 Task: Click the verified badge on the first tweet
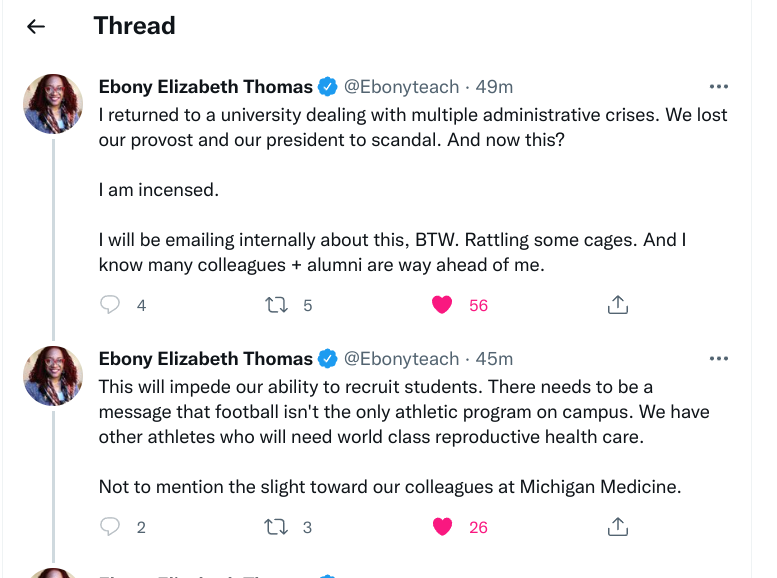pyautogui.click(x=328, y=87)
